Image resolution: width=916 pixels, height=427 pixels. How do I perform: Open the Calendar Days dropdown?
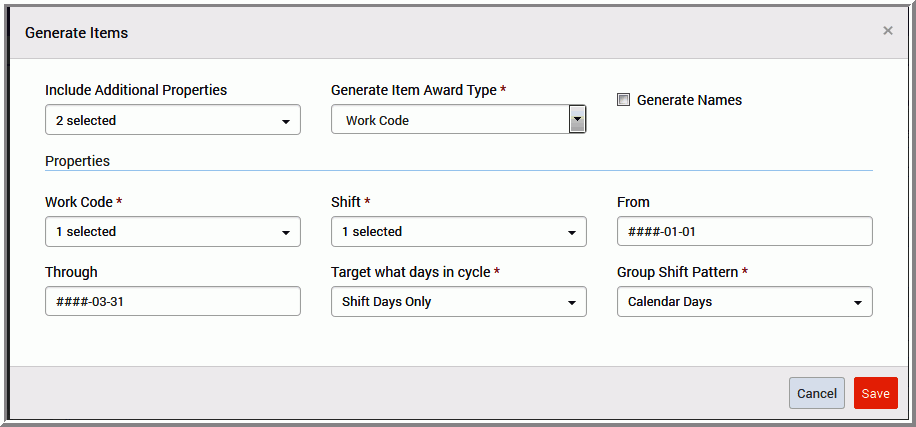point(745,301)
